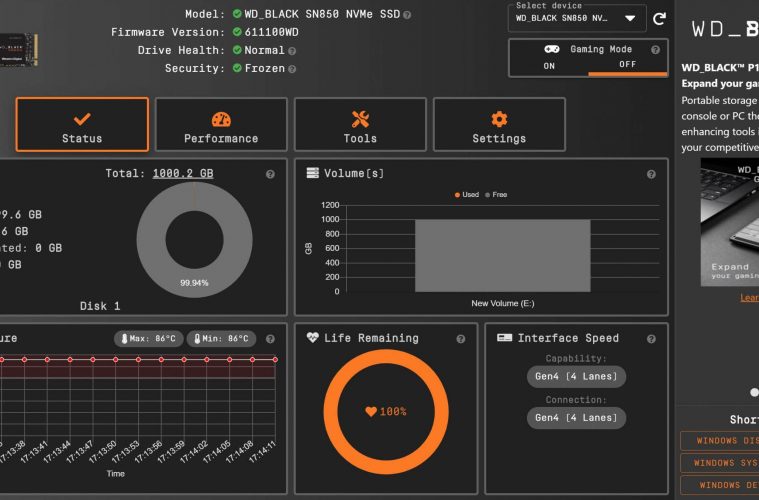The width and height of the screenshot is (759, 500).
Task: Open the Status tab
Action: (x=82, y=125)
